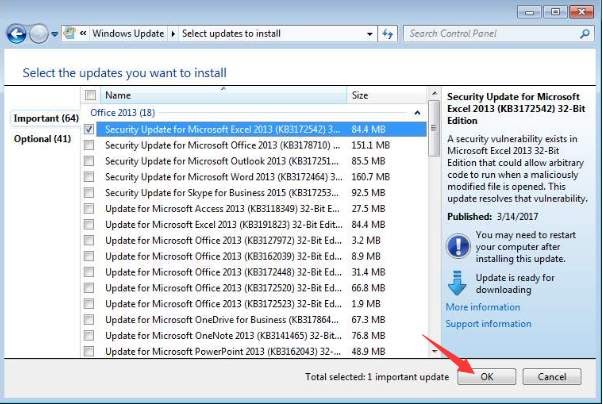Sort the list by Size column

[x=386, y=95]
